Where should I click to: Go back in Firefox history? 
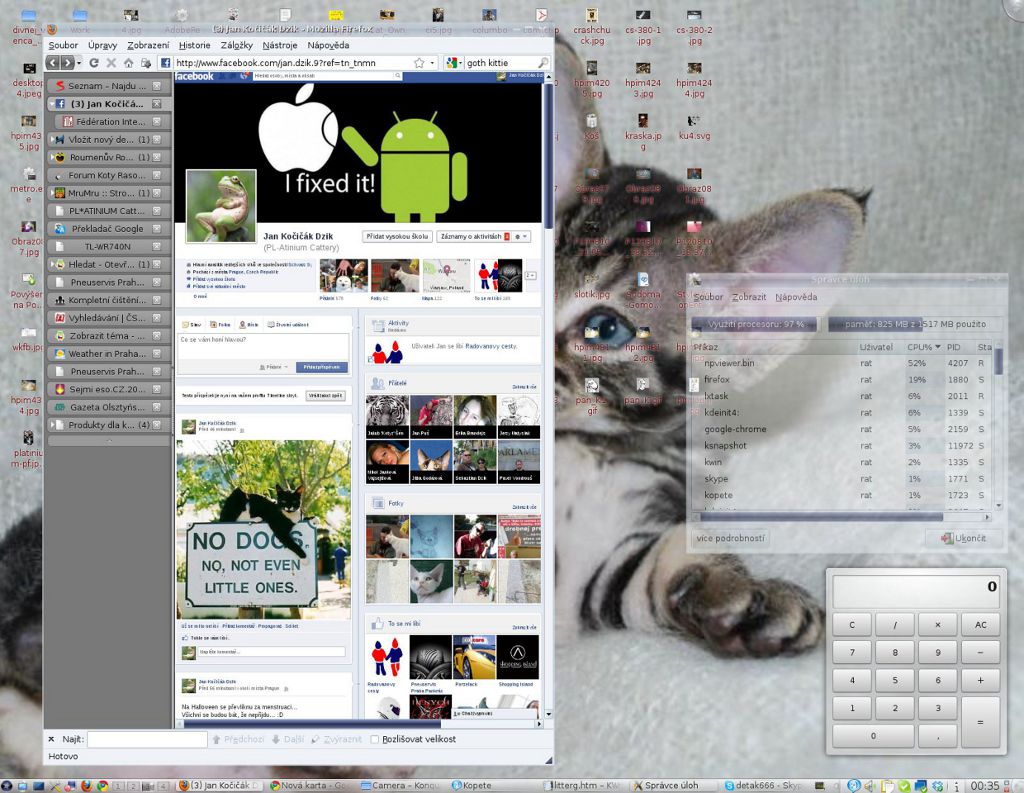click(53, 63)
